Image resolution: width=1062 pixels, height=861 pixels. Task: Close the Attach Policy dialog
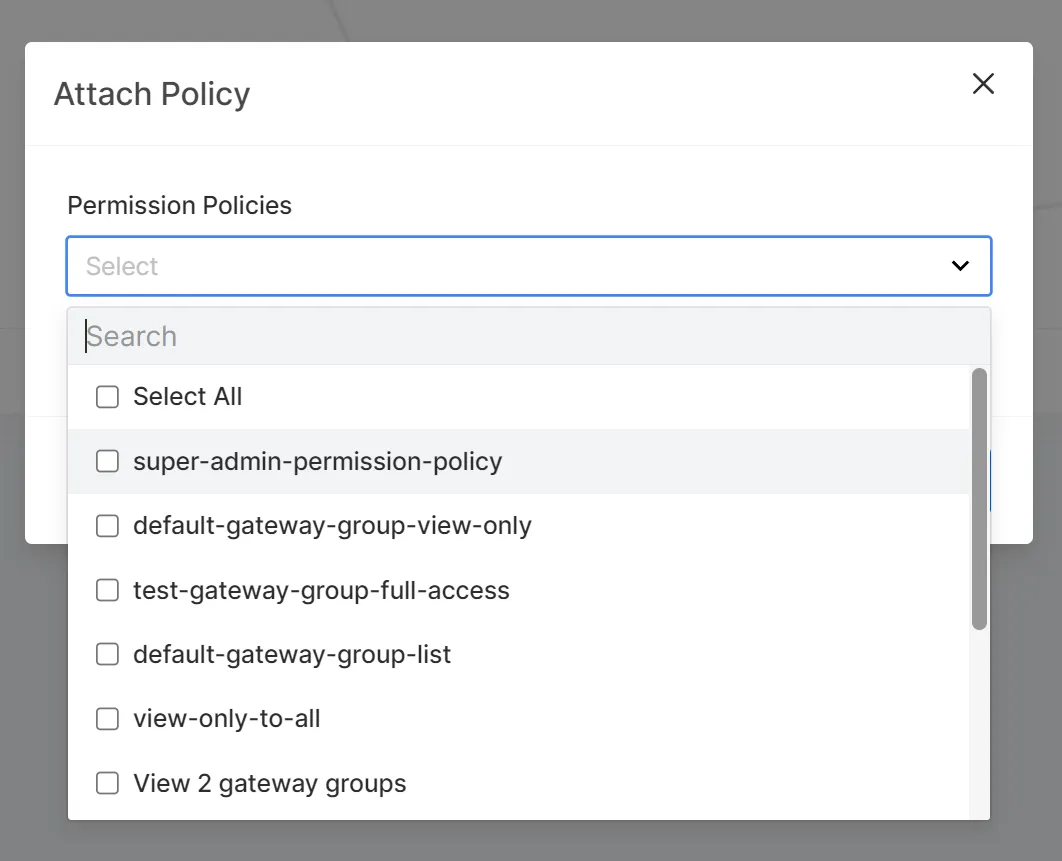coord(983,84)
